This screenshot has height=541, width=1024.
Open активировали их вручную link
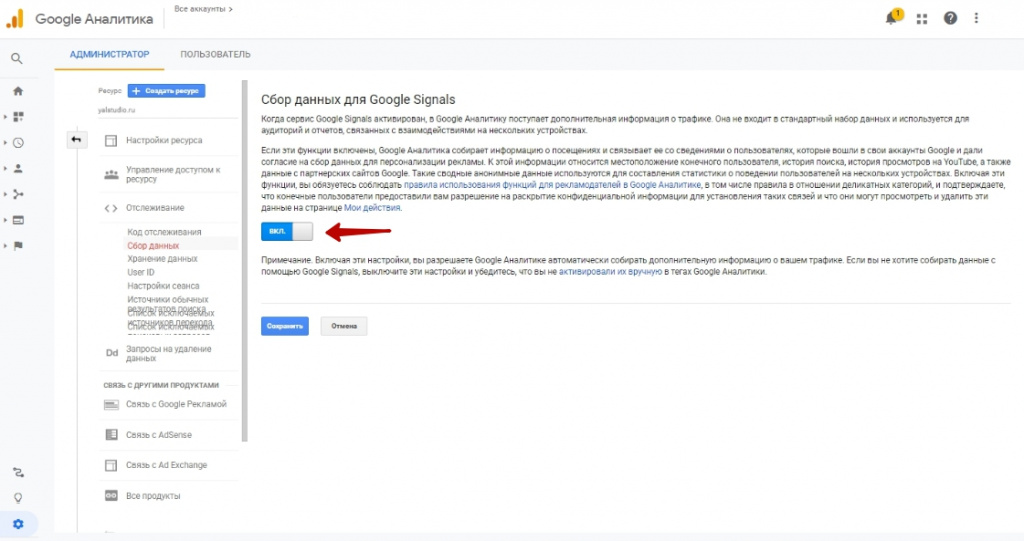610,271
